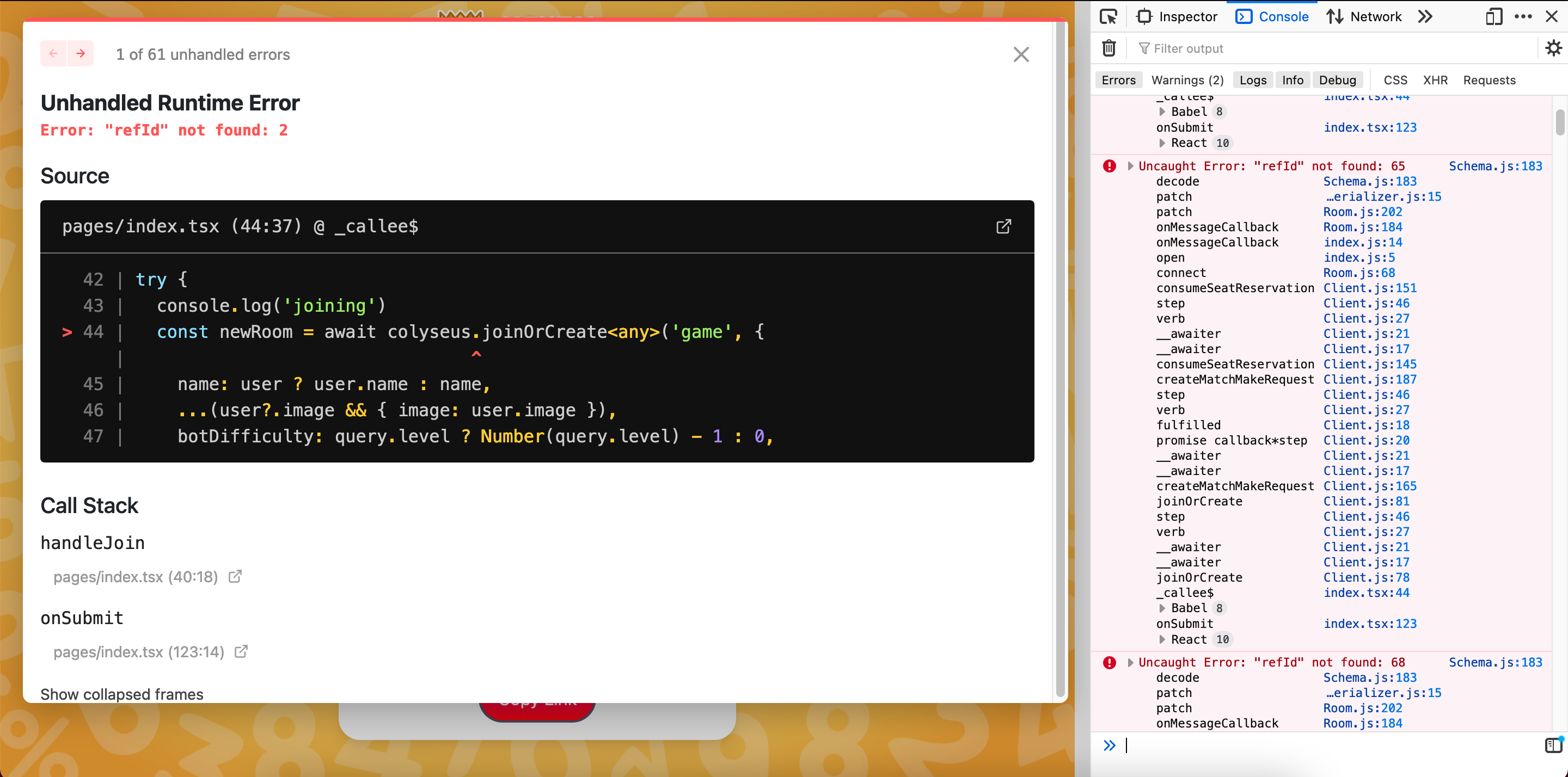Go to the previous unhandled error

pyautogui.click(x=53, y=53)
